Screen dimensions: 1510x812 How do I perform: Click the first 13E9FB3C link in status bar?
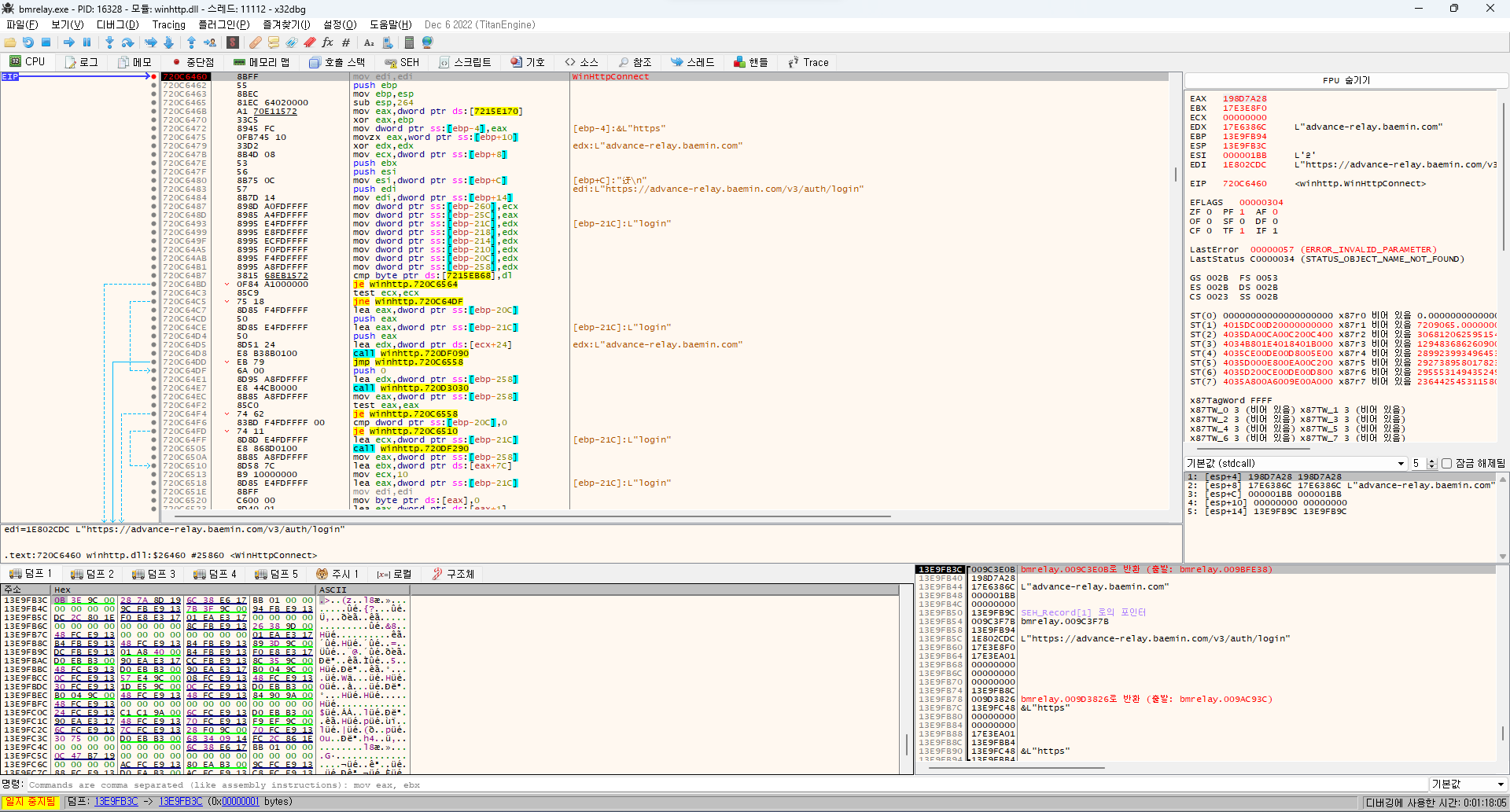point(116,802)
